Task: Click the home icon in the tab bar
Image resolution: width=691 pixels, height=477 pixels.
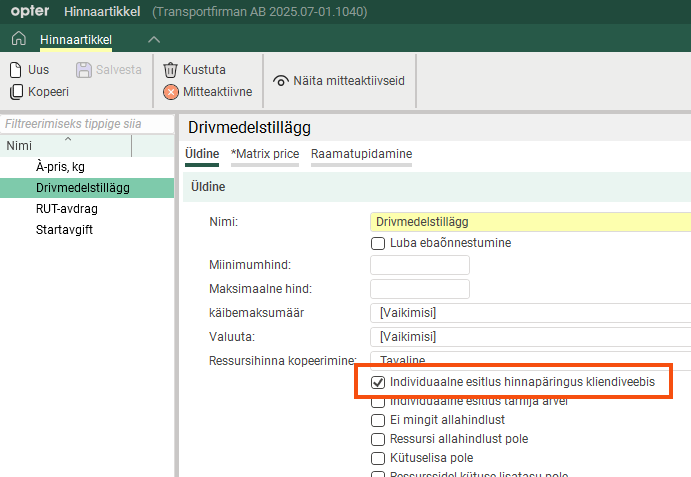Action: (x=18, y=39)
